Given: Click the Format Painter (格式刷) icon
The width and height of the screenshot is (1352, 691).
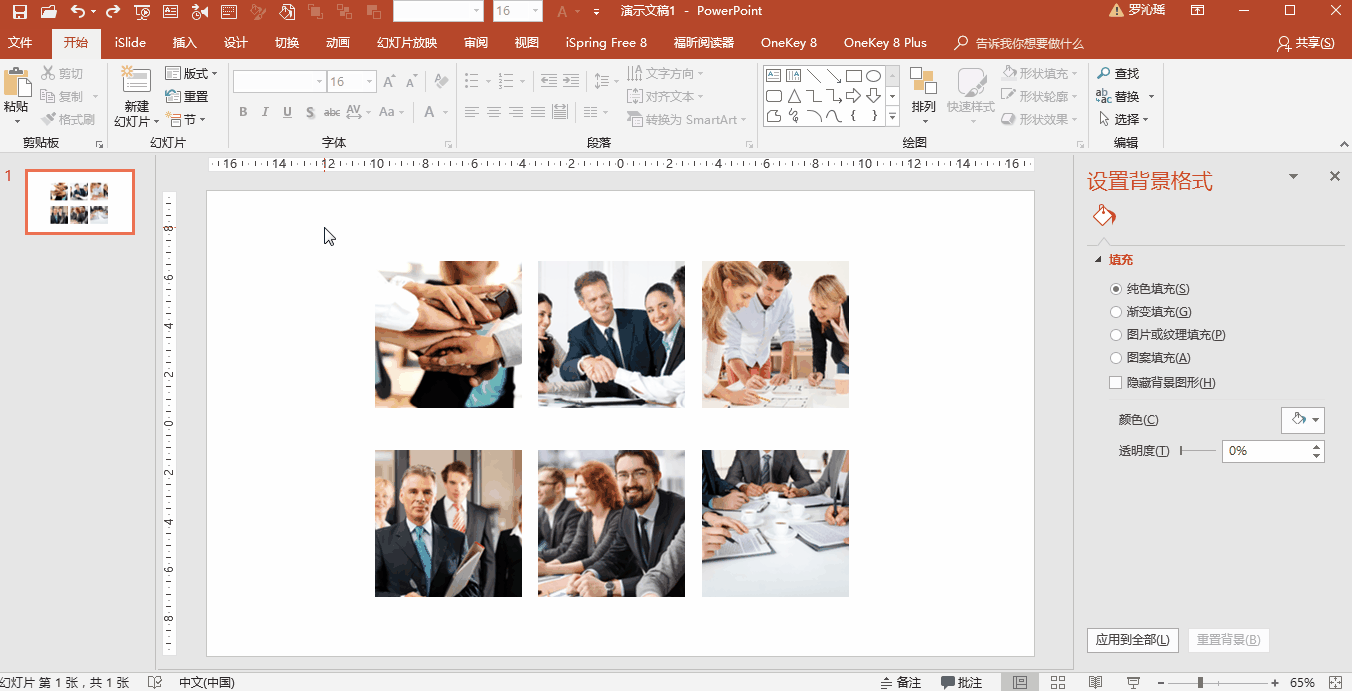Looking at the screenshot, I should [x=48, y=119].
